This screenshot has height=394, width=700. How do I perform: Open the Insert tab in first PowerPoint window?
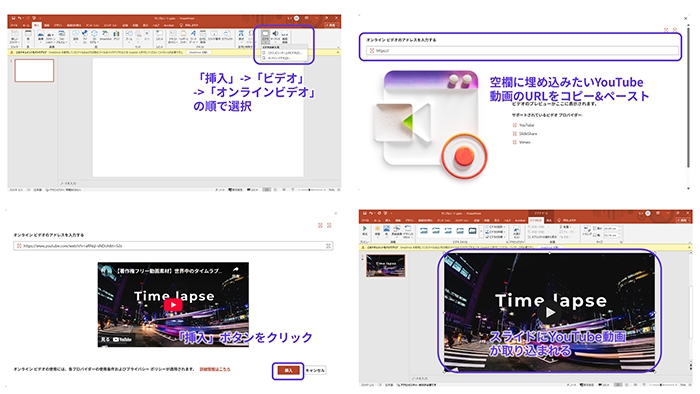tap(37, 25)
